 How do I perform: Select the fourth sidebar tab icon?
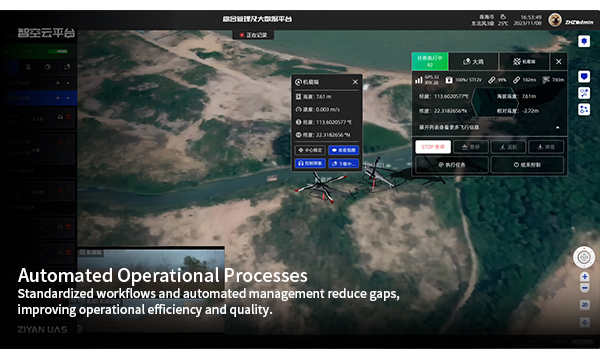[67, 67]
